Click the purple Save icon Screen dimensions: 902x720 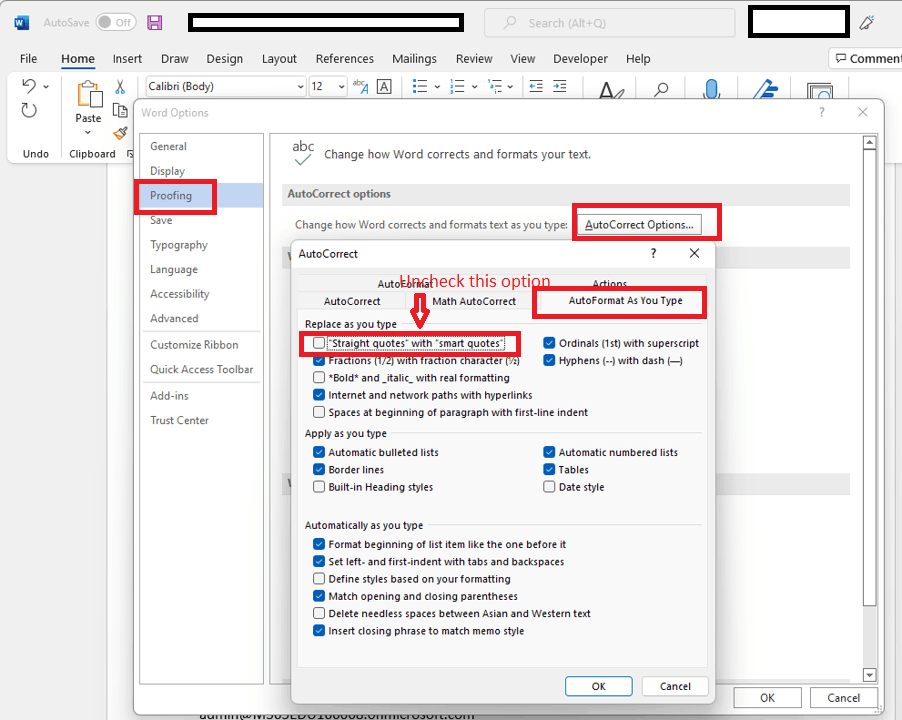(x=154, y=23)
